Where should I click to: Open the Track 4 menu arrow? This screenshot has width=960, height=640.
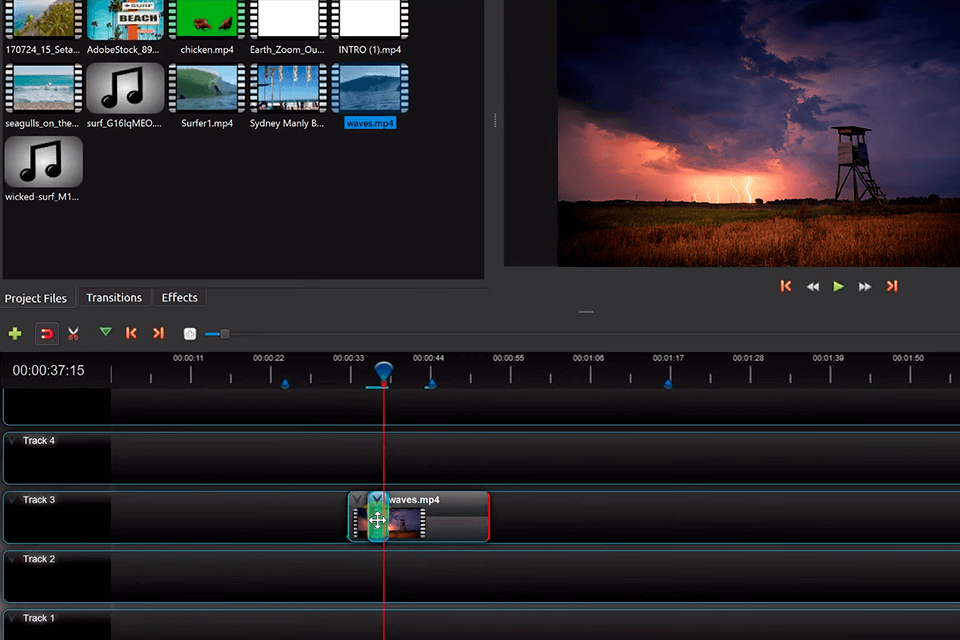pos(12,441)
